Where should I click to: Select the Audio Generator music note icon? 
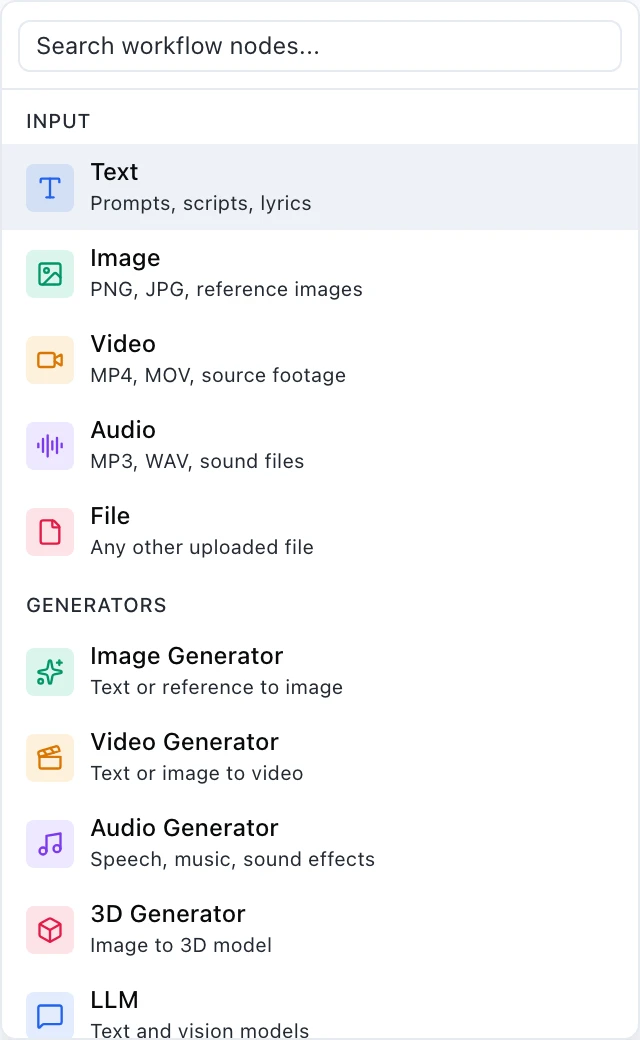coord(50,844)
